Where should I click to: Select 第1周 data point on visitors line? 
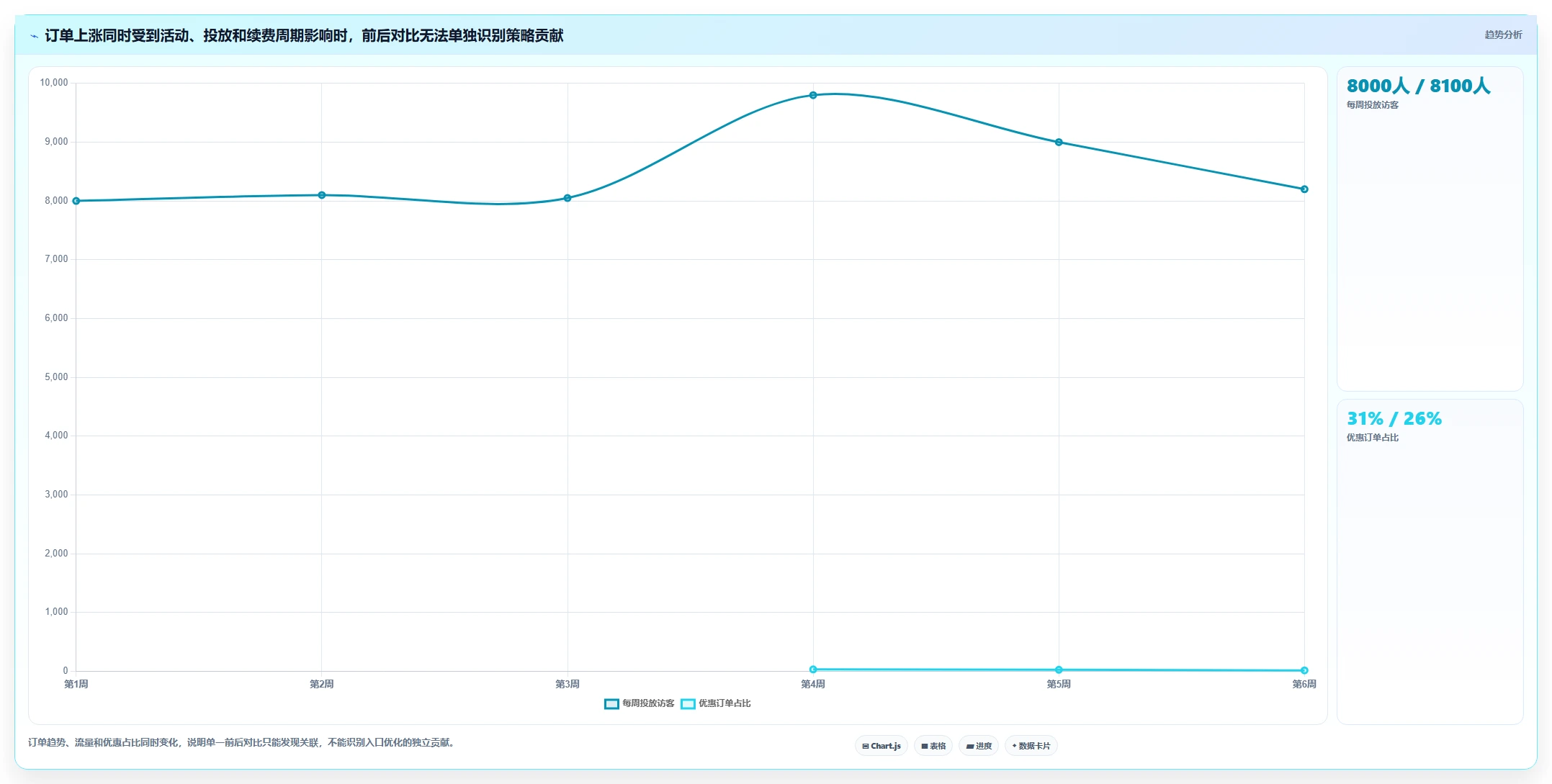76,201
